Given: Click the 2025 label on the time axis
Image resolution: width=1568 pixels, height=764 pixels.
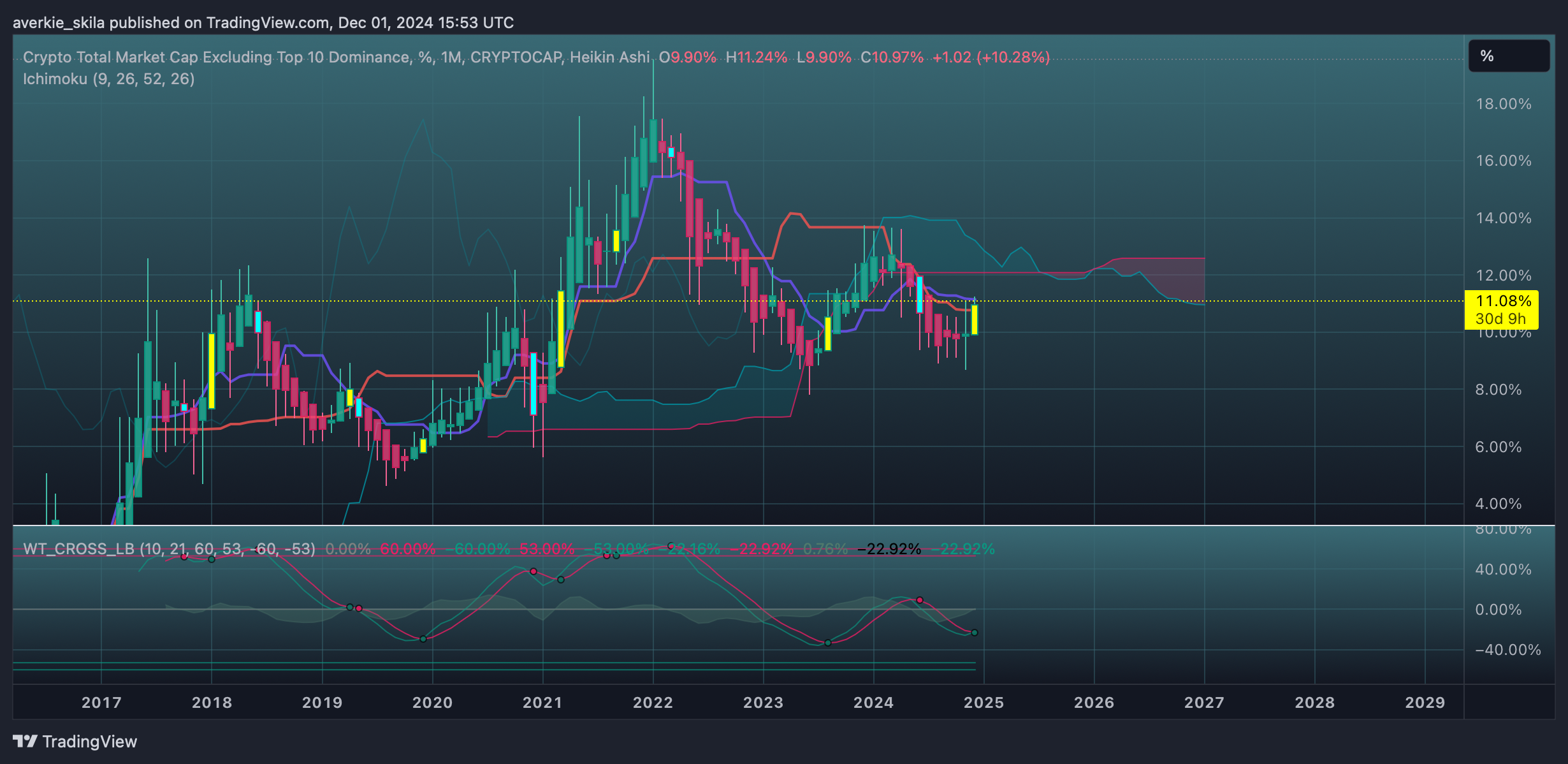Looking at the screenshot, I should tap(984, 703).
